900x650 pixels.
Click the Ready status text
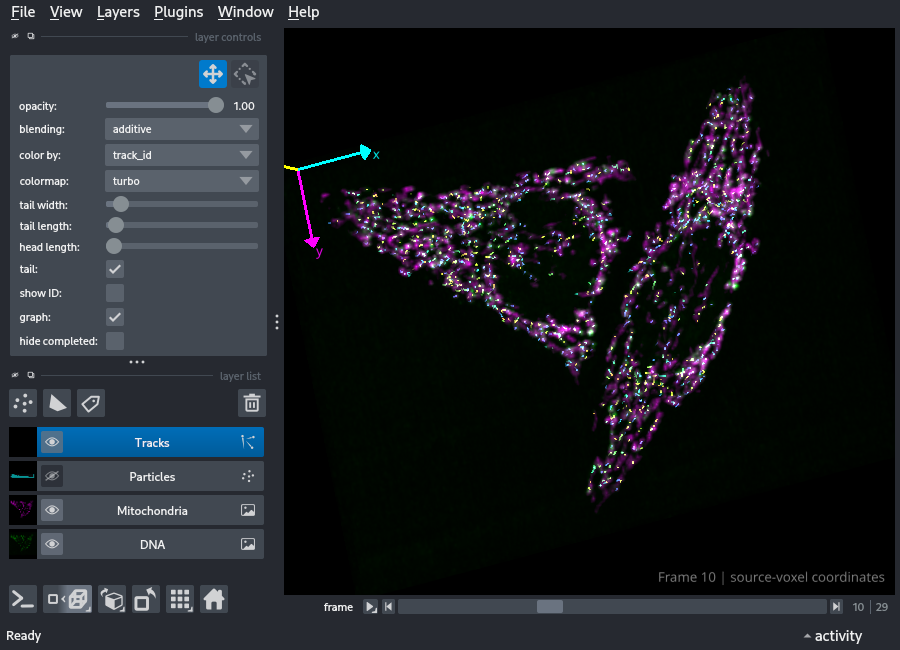[24, 636]
